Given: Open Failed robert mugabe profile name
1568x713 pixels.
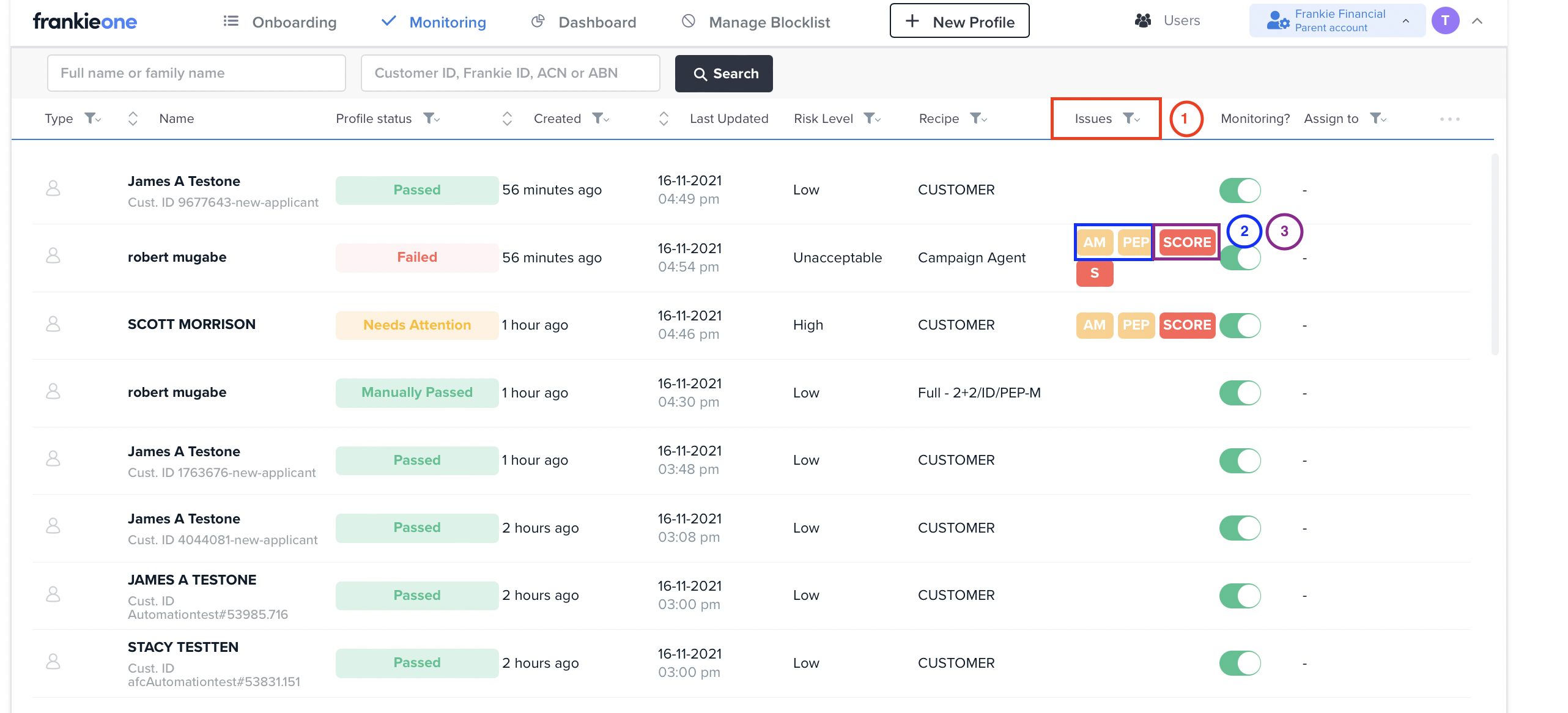Looking at the screenshot, I should point(177,257).
